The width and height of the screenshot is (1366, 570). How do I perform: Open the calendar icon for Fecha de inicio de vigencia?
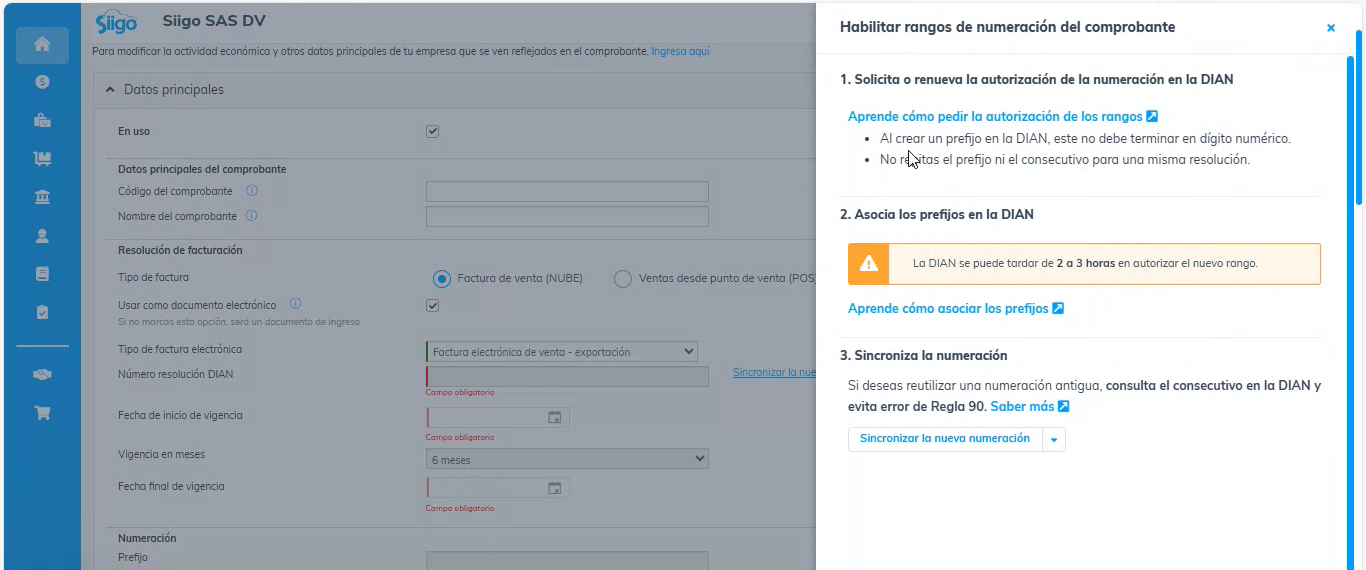click(x=555, y=417)
